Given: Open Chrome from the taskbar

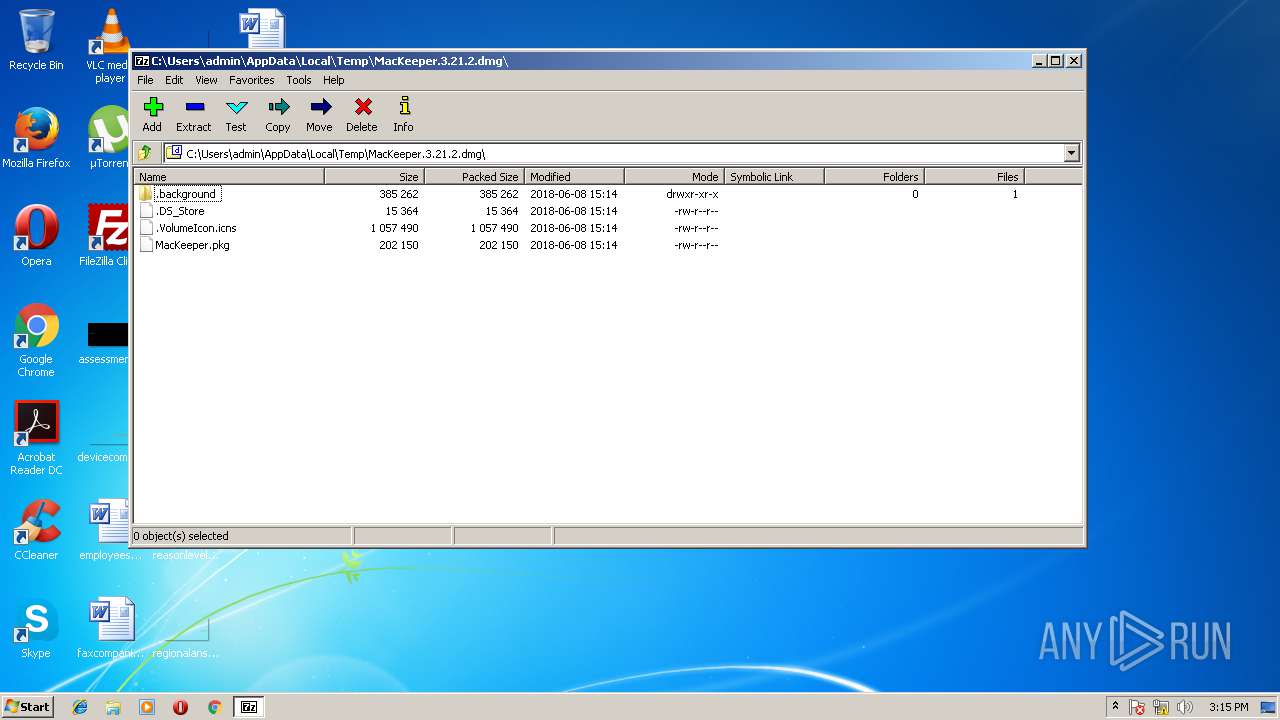Looking at the screenshot, I should tap(214, 707).
